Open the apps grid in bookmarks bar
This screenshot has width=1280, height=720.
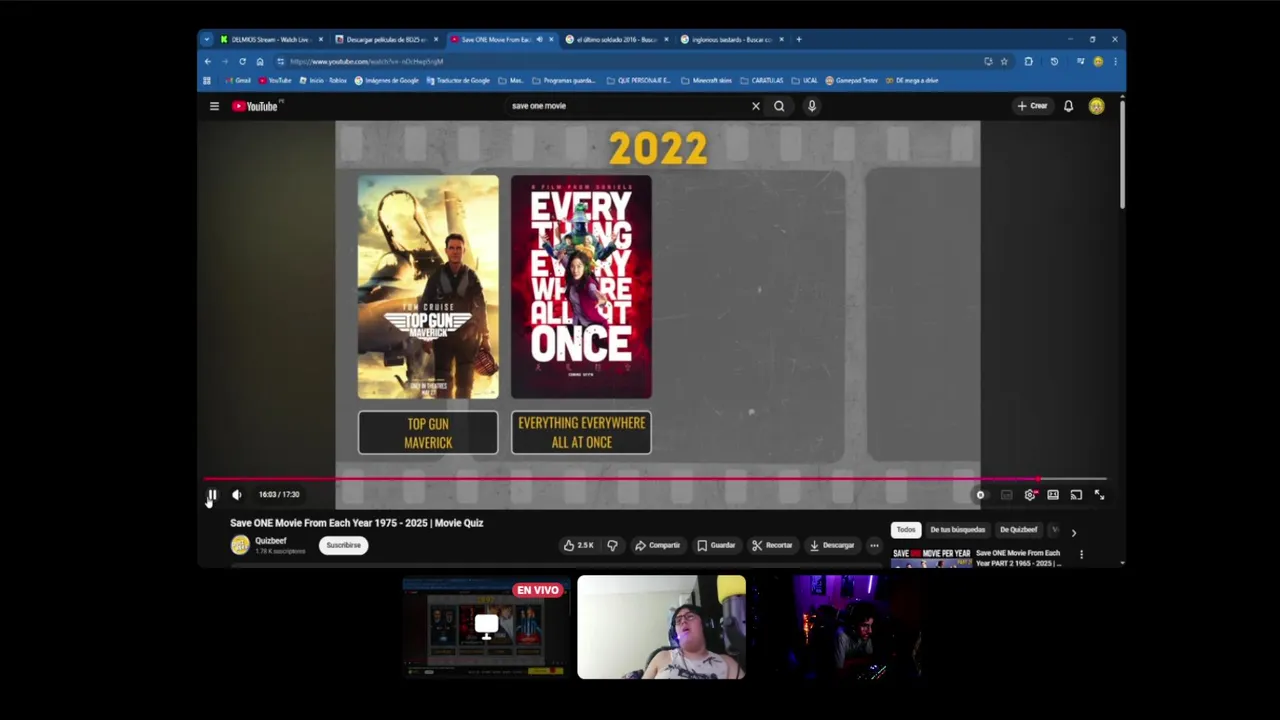click(x=207, y=80)
